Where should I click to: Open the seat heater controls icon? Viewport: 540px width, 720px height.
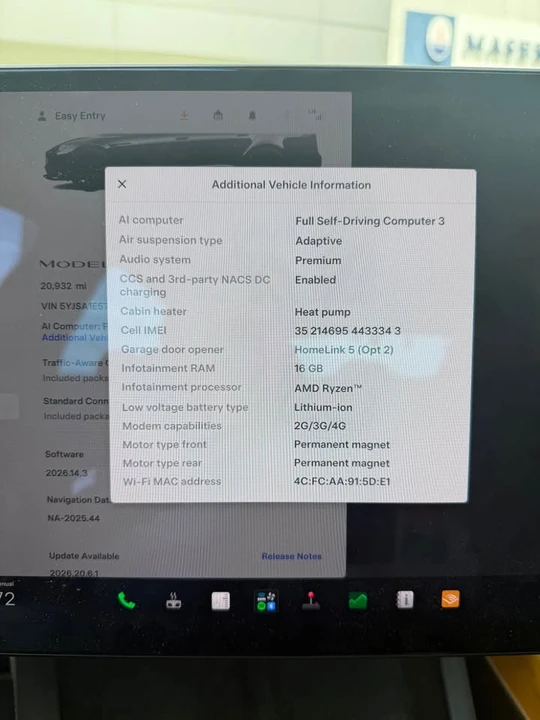[x=174, y=601]
